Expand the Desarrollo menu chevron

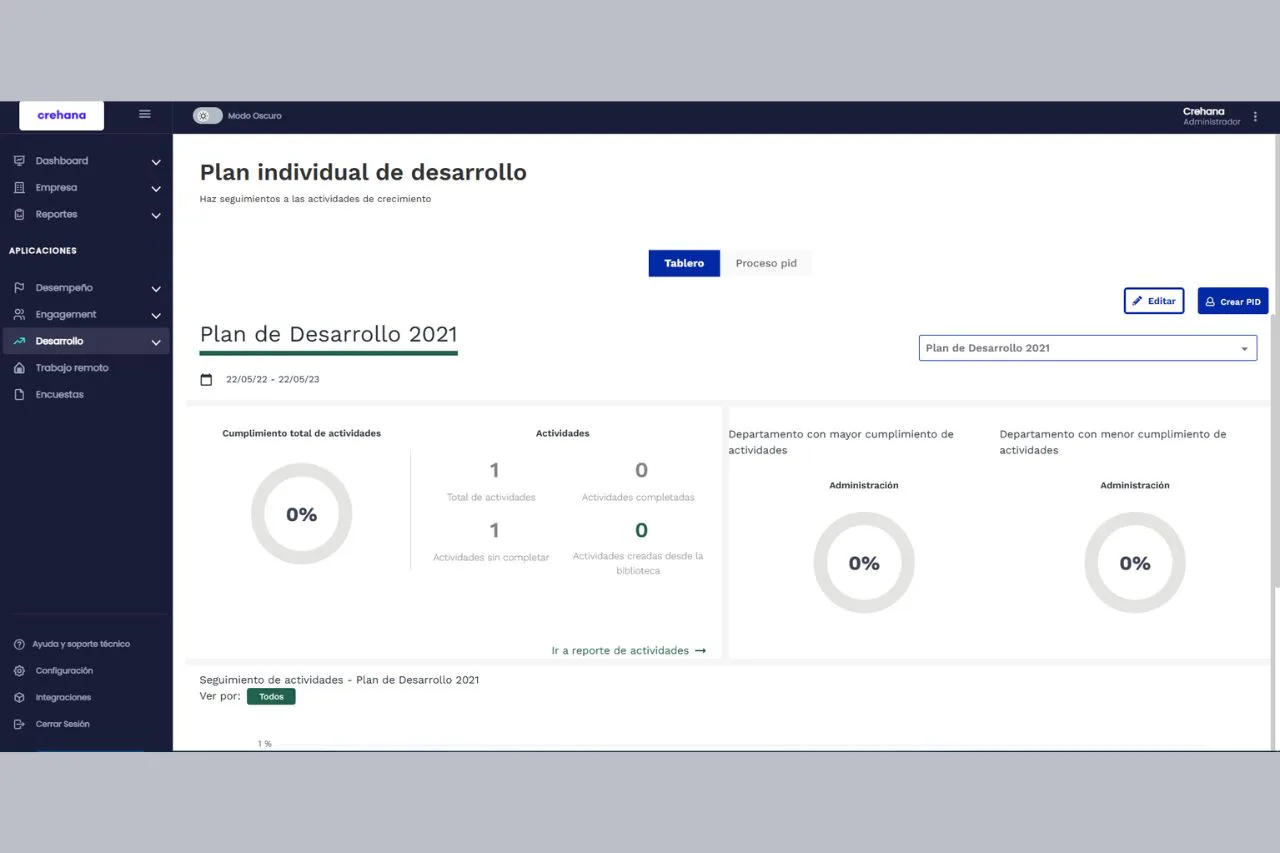point(156,341)
